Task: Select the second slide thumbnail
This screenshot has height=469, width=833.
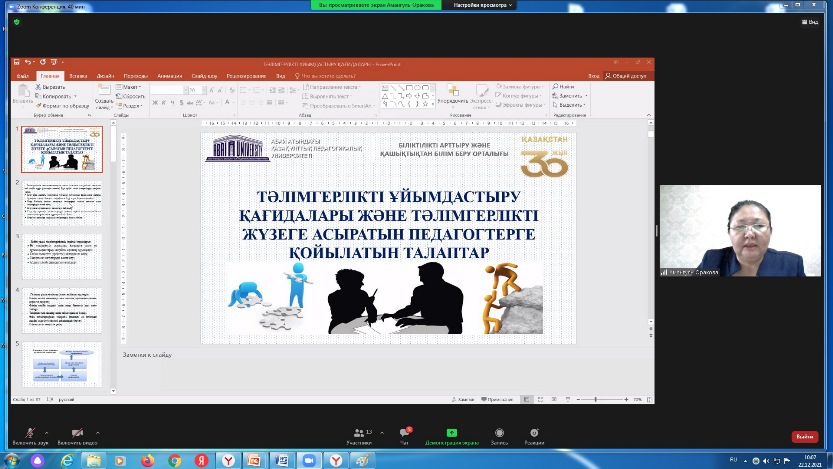Action: pos(62,203)
